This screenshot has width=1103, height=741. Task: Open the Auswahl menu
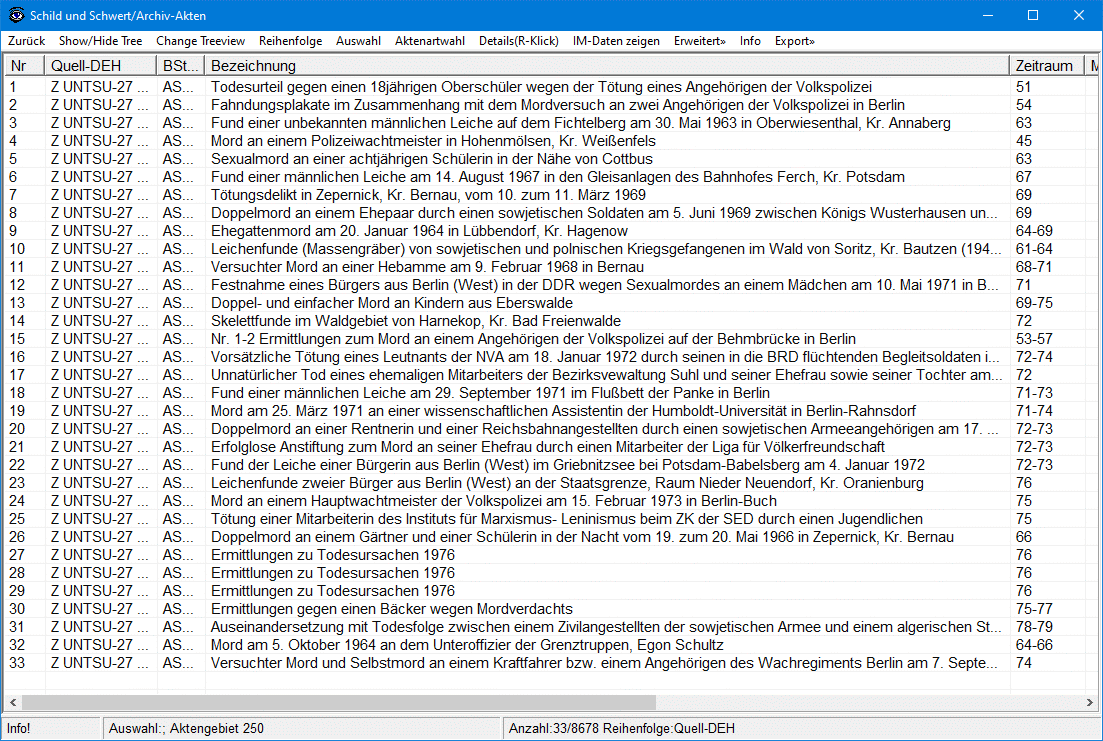(x=358, y=41)
